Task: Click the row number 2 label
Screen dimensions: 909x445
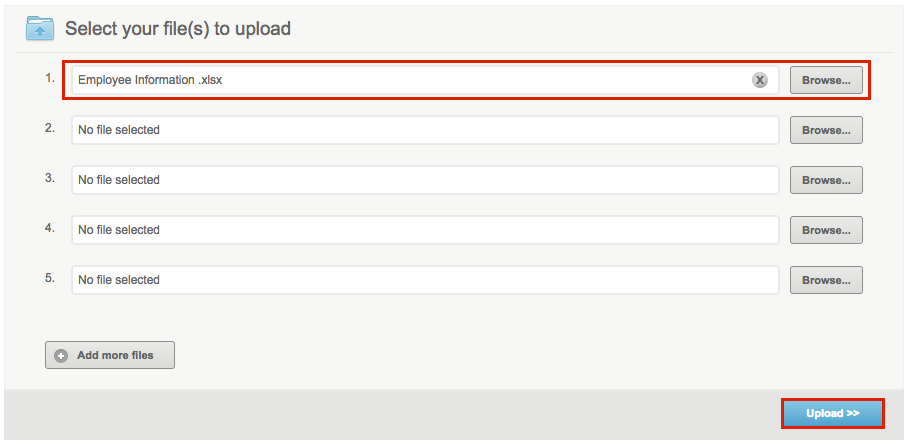Action: [50, 127]
